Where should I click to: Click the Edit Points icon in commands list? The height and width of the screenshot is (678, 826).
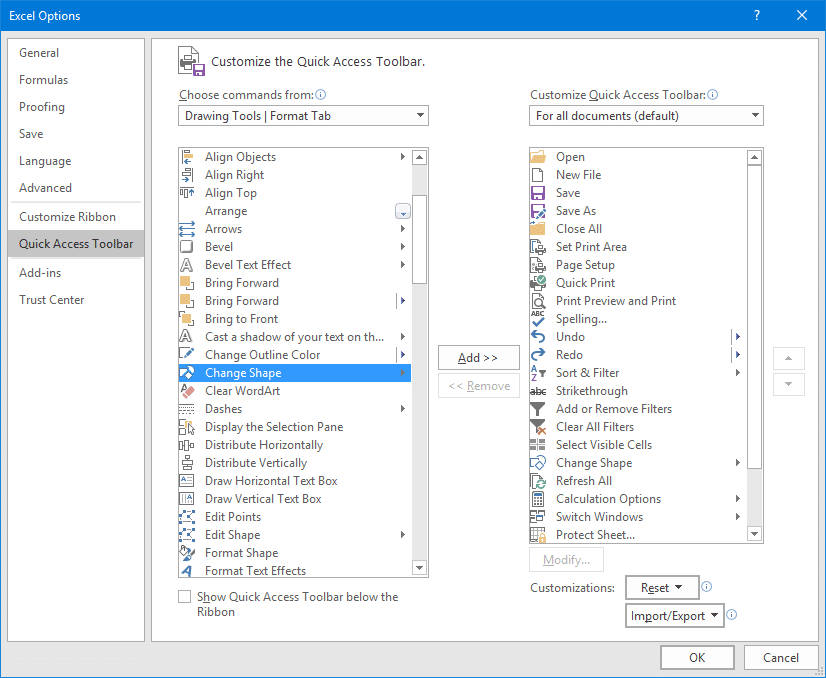pos(187,517)
